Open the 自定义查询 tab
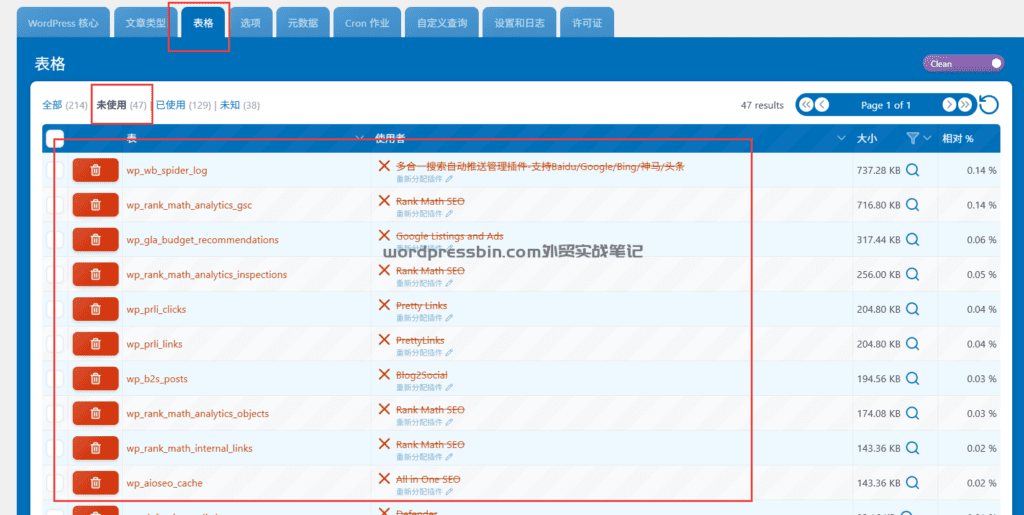Image resolution: width=1024 pixels, height=515 pixels. pyautogui.click(x=442, y=23)
